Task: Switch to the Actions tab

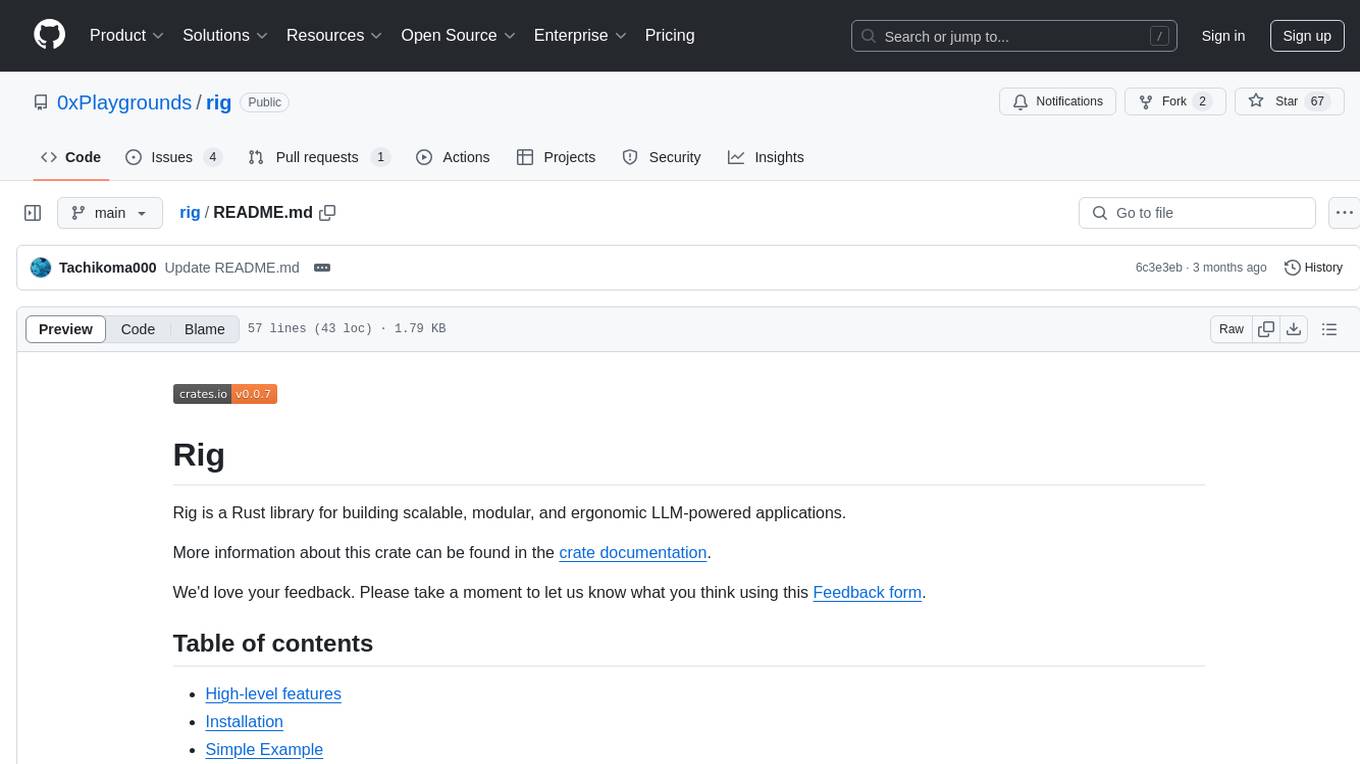Action: click(453, 157)
